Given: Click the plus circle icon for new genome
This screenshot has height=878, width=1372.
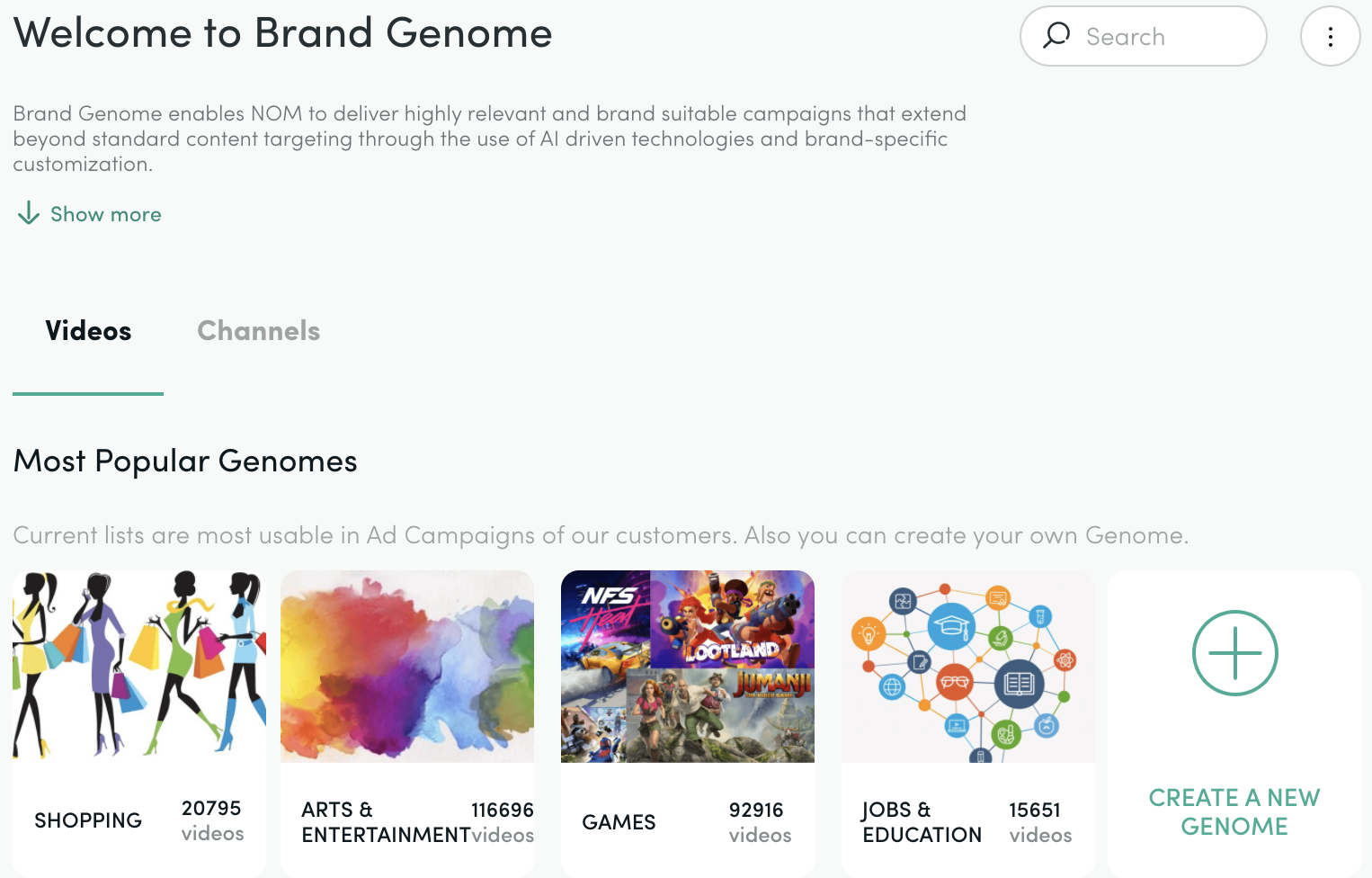Looking at the screenshot, I should [1234, 653].
